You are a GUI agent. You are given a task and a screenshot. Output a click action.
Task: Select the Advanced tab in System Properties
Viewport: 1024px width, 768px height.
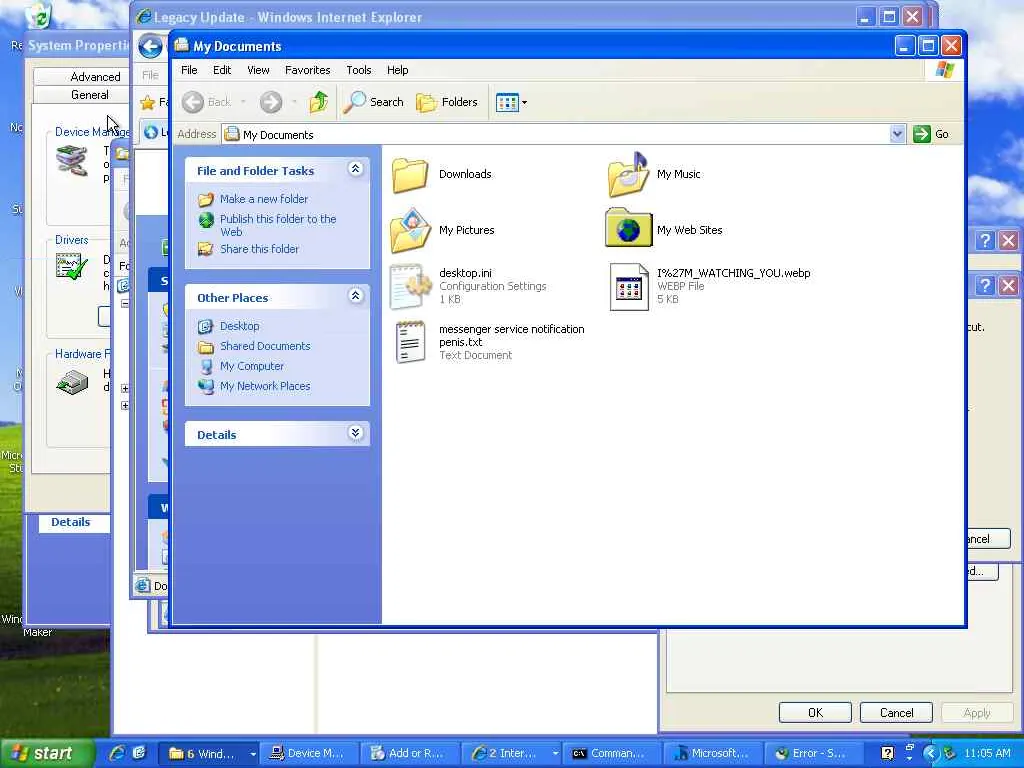(95, 76)
